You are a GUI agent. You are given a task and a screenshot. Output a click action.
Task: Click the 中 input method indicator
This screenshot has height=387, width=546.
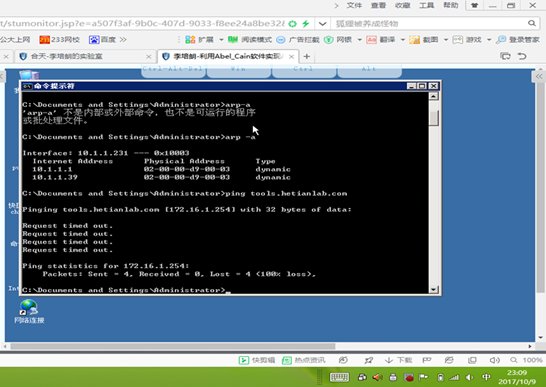(x=486, y=377)
